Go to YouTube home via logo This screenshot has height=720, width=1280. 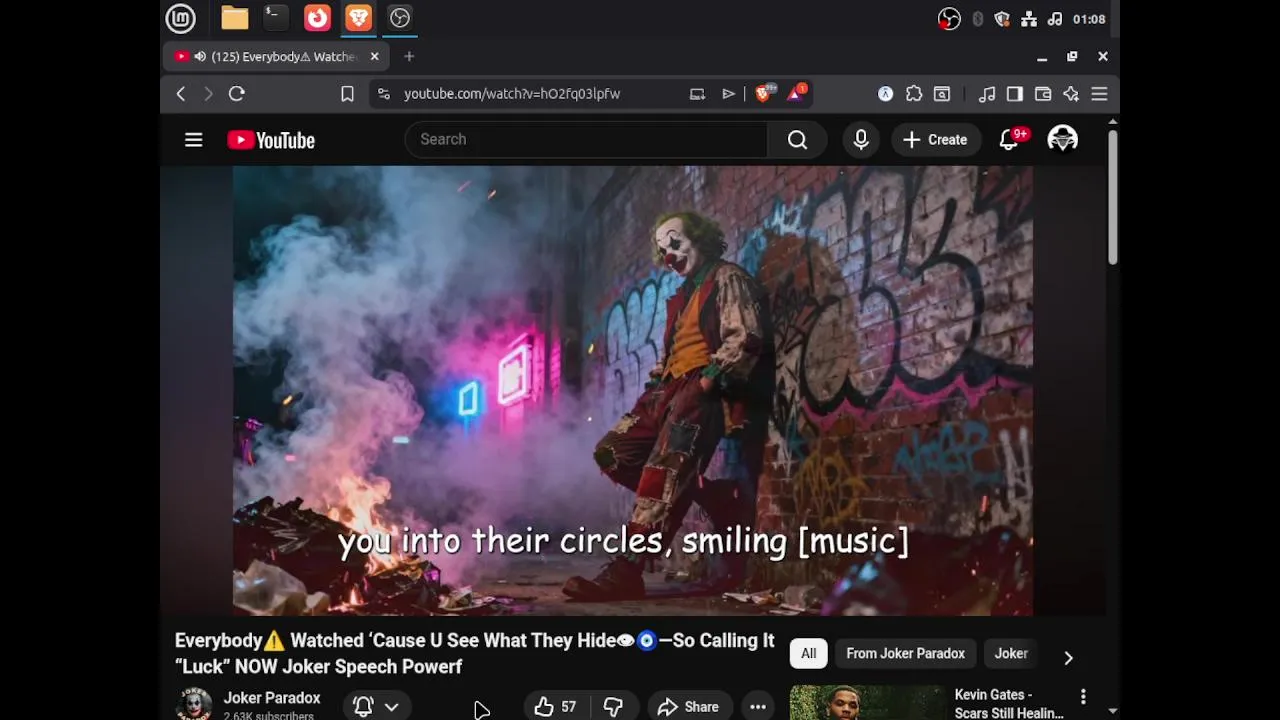coord(271,140)
